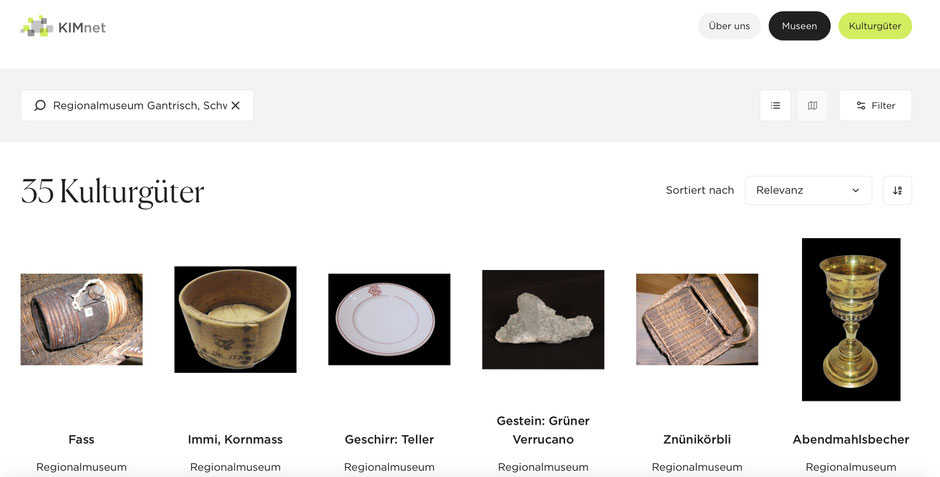Viewport: 940px width, 477px height.
Task: Toggle sort direction icon
Action: pyautogui.click(x=897, y=191)
